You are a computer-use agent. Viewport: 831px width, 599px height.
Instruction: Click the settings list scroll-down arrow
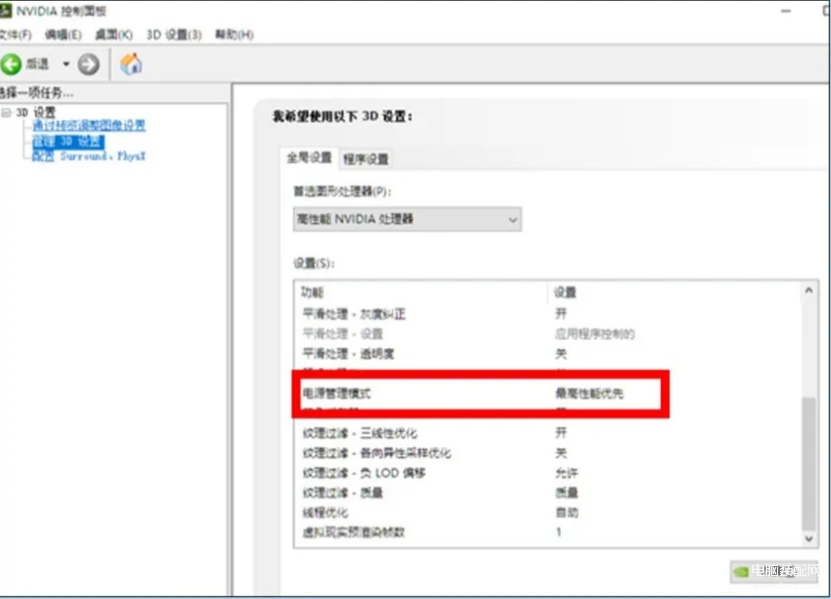point(809,539)
